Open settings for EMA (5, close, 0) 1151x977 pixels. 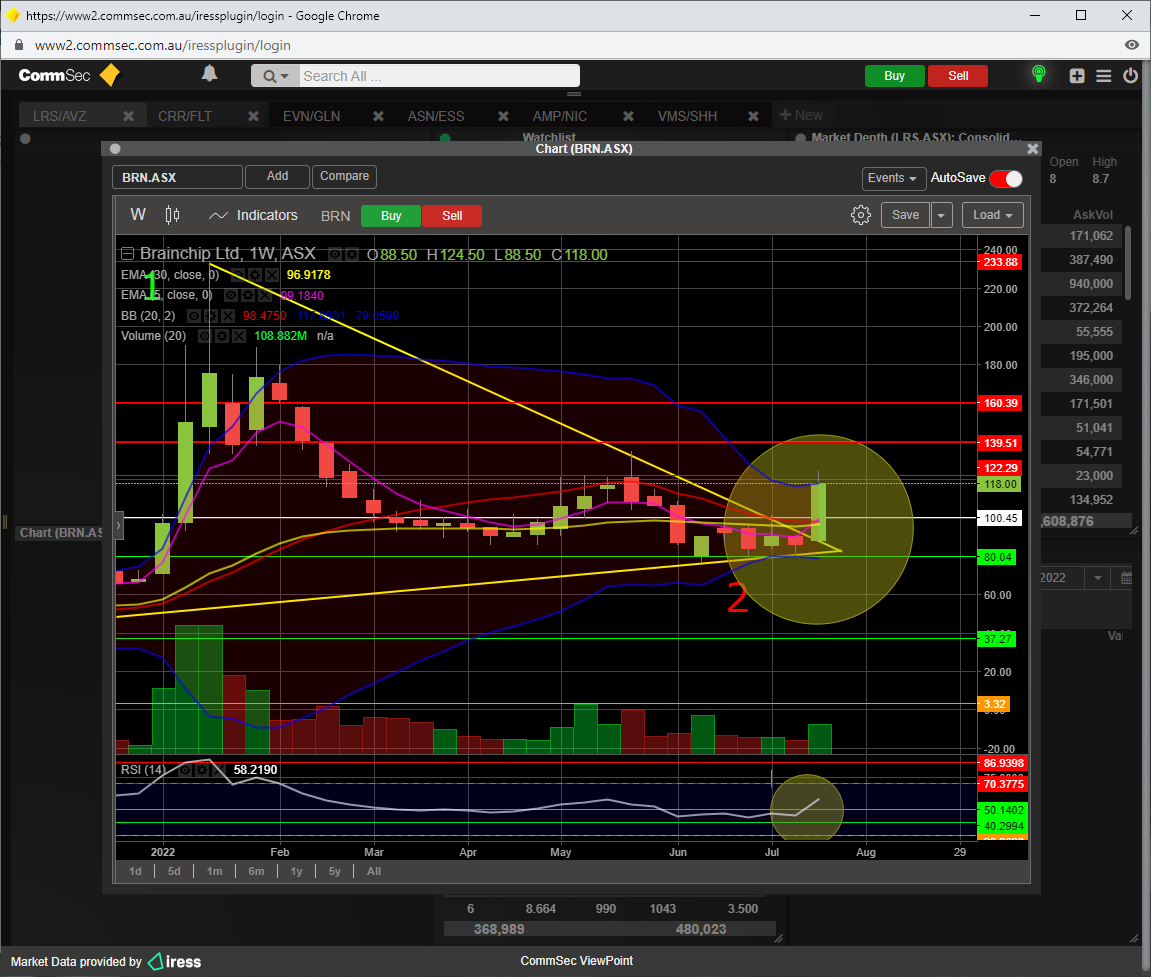click(248, 295)
